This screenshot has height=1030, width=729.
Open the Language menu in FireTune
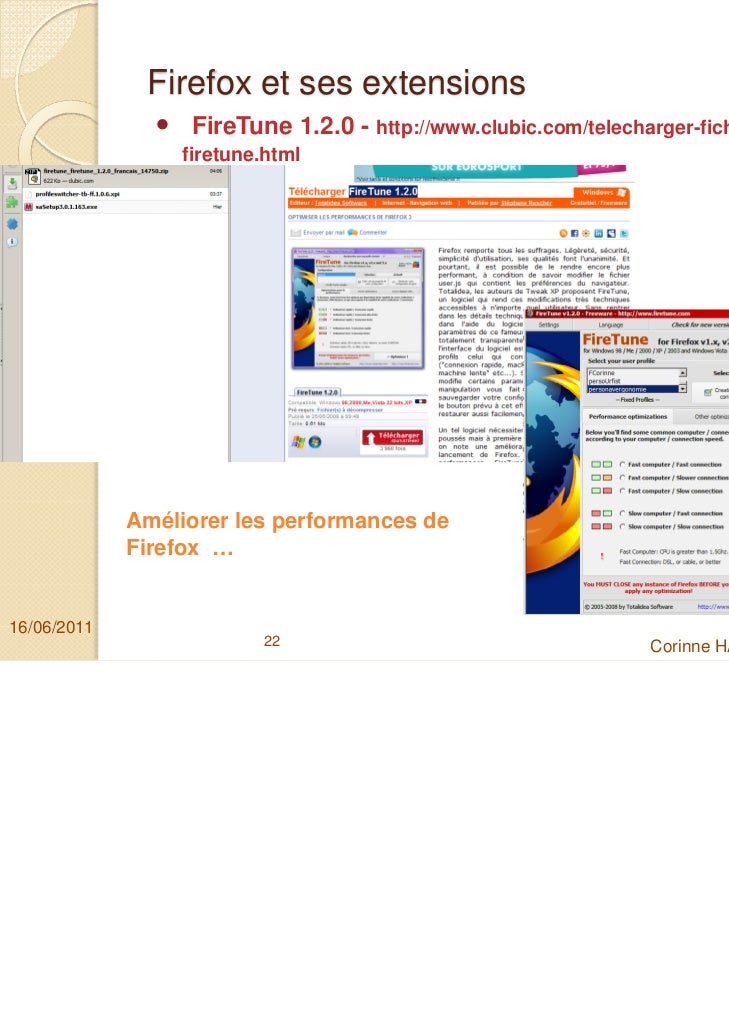coord(611,325)
